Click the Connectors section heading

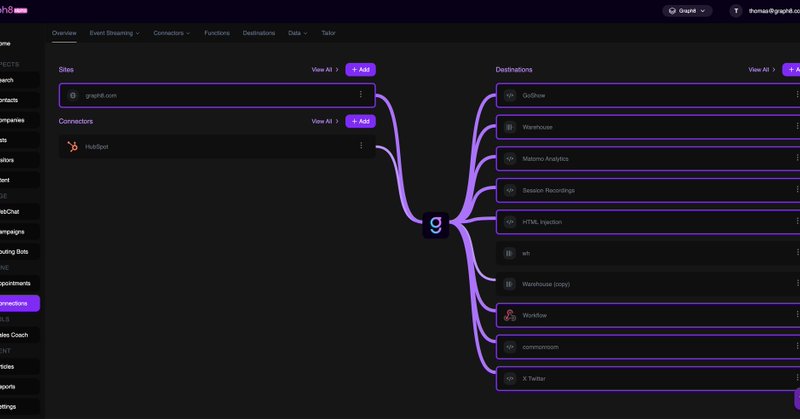point(76,121)
